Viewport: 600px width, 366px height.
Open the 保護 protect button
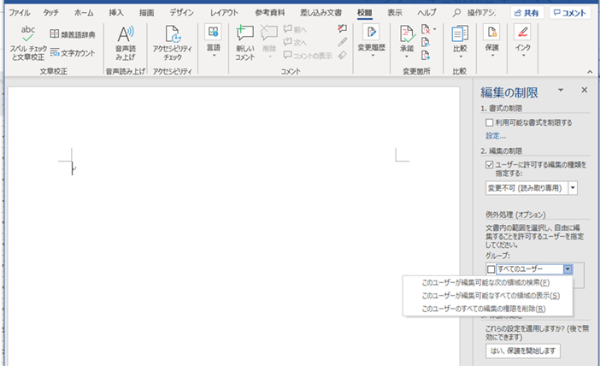point(492,41)
